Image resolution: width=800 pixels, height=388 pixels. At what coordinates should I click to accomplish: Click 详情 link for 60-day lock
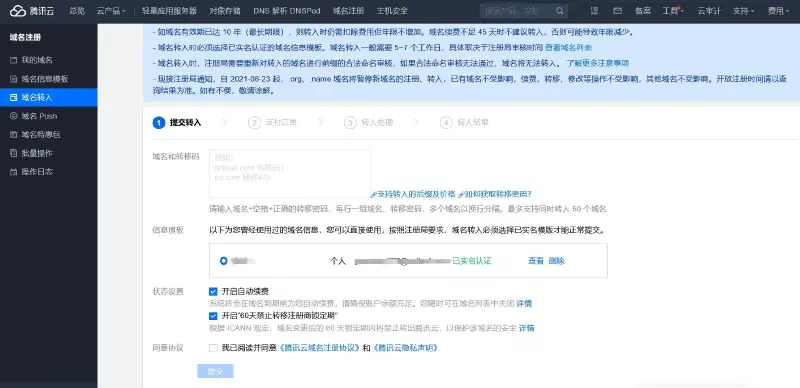pos(527,328)
